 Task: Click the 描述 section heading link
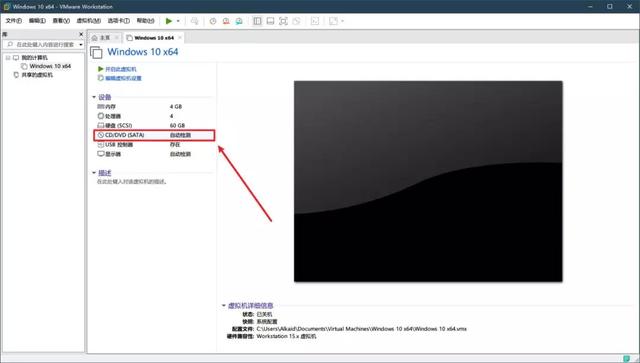[x=104, y=173]
